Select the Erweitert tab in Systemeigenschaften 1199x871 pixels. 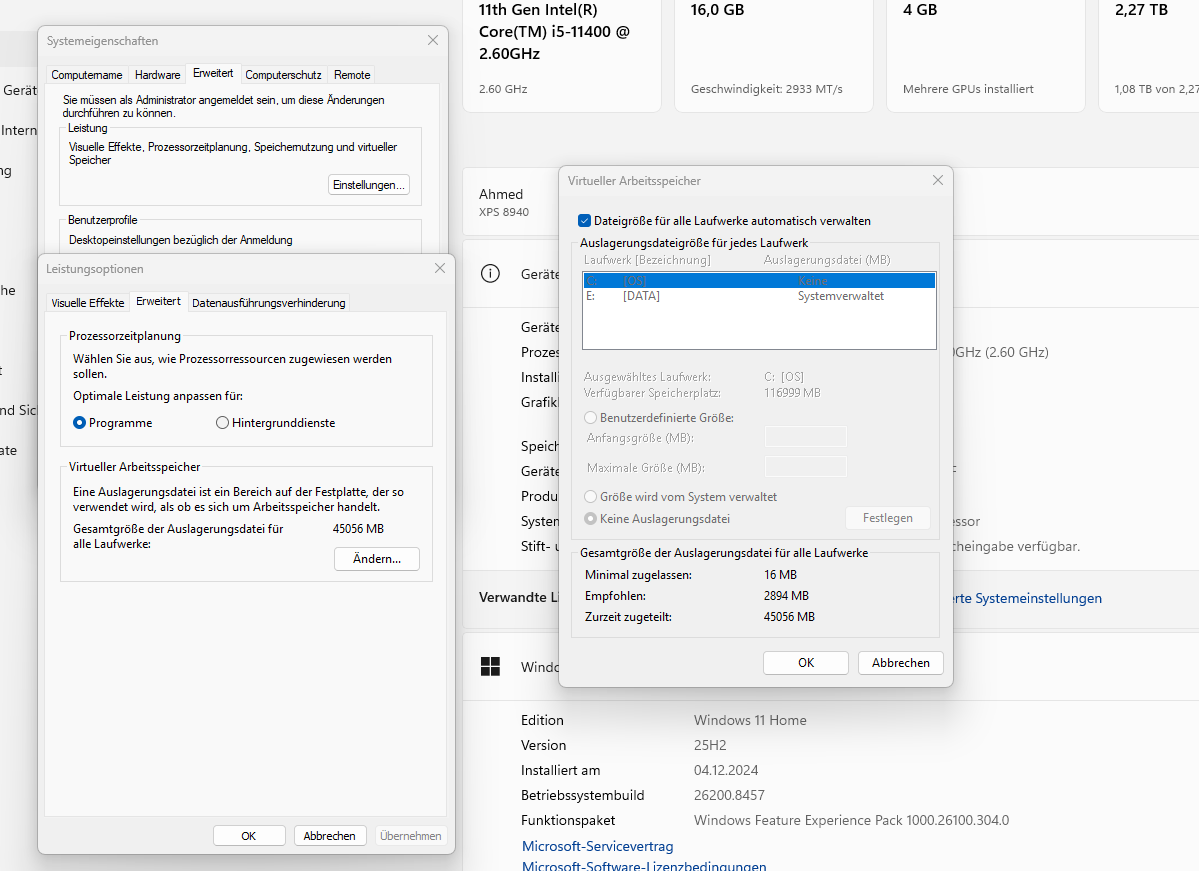[x=213, y=73]
